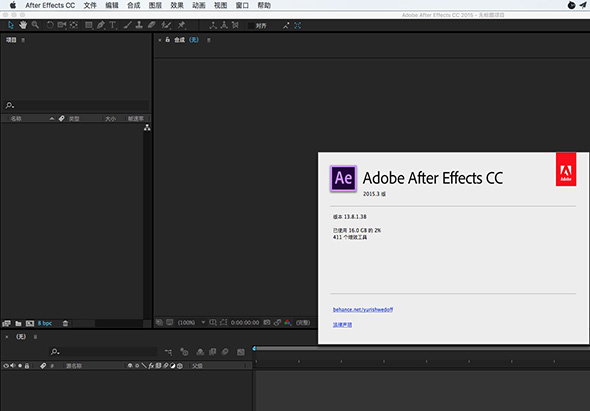Select the Brush tool
This screenshot has height=411, width=590.
[x=128, y=25]
